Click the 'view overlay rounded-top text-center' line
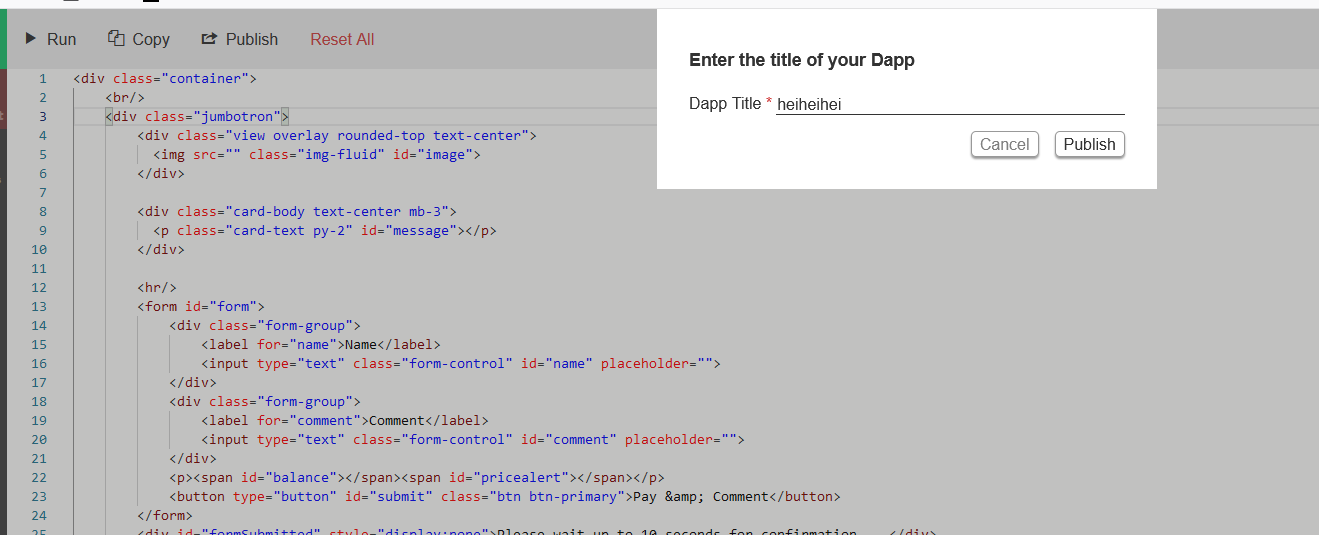The width and height of the screenshot is (1319, 535). click(x=337, y=135)
